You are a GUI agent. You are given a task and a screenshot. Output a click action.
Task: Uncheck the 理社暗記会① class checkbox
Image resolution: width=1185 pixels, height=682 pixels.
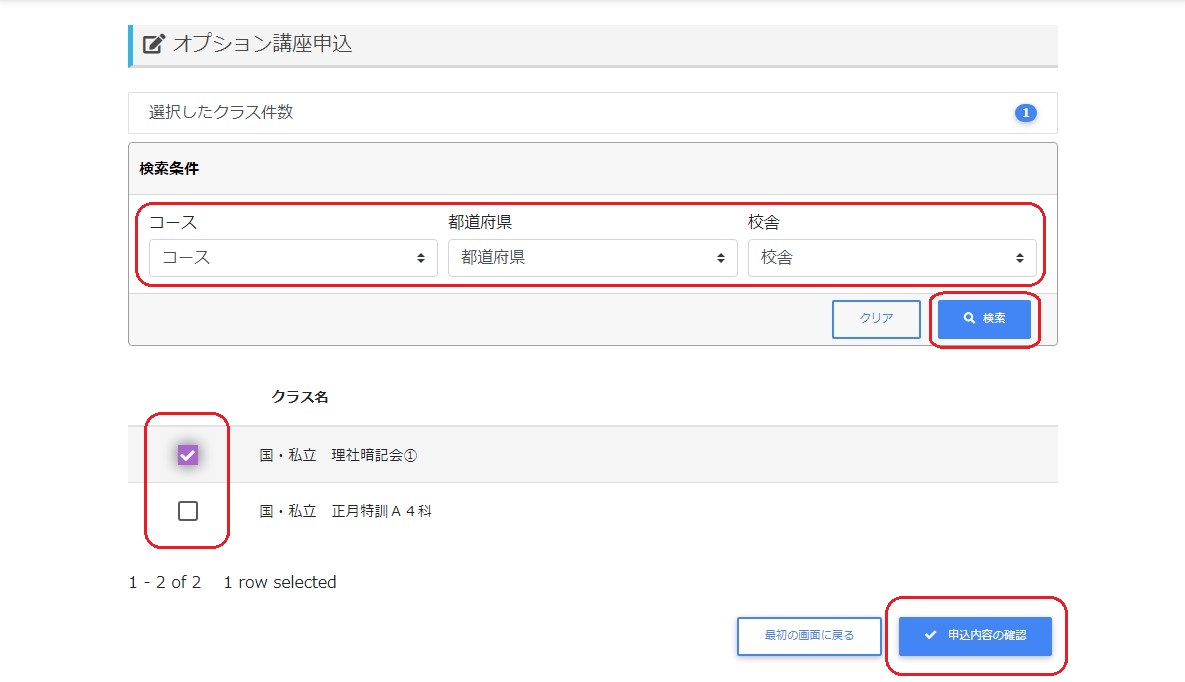(x=188, y=455)
